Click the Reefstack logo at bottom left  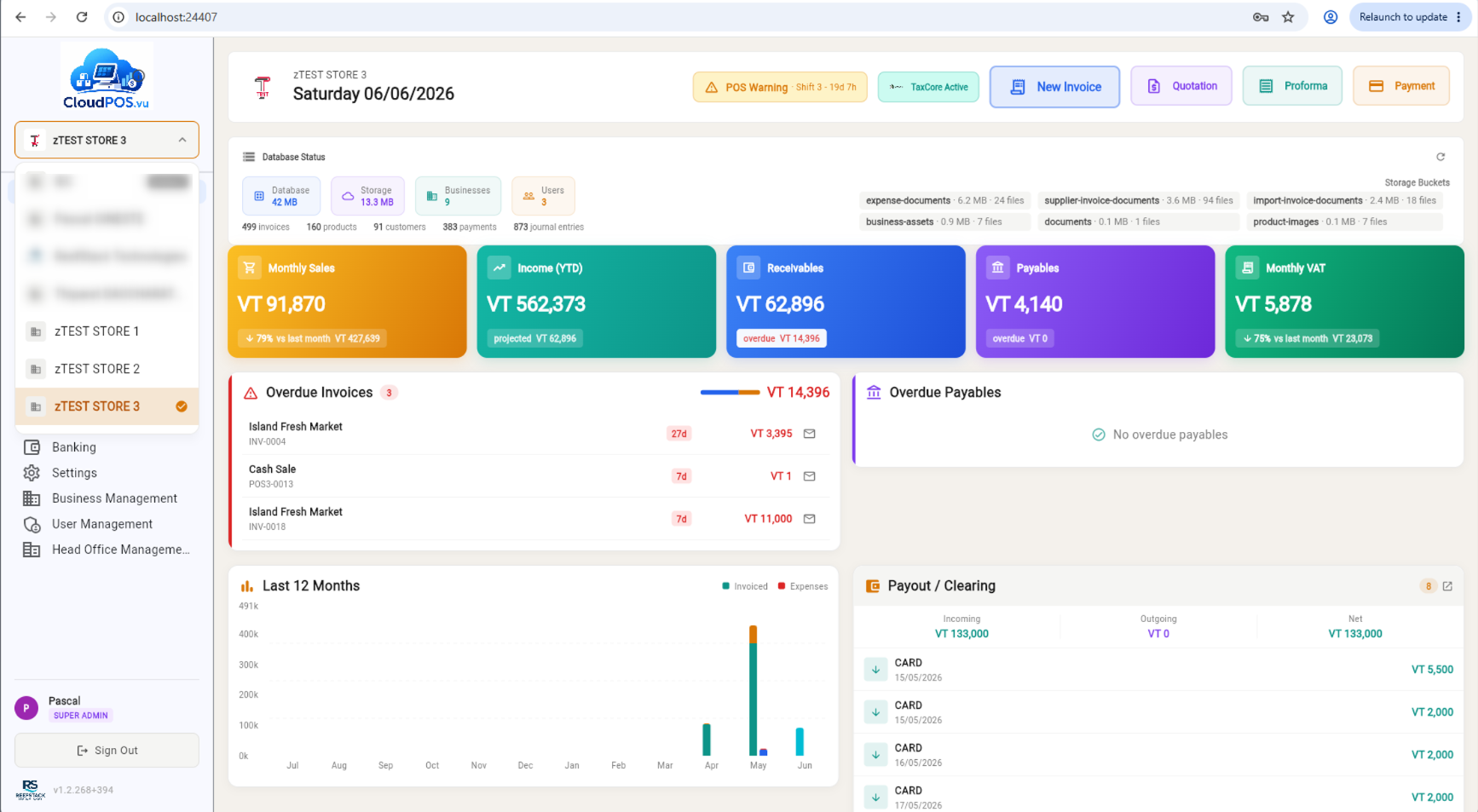[30, 790]
